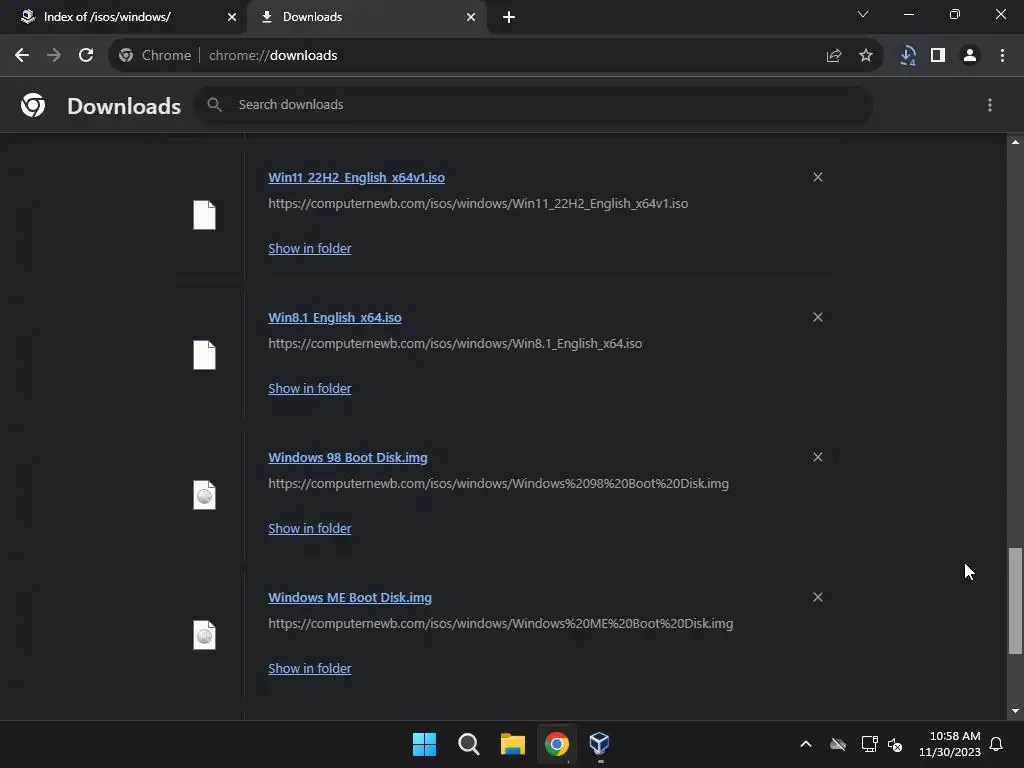This screenshot has width=1024, height=768.
Task: Open the Chrome three-dot main menu
Action: (x=1002, y=56)
